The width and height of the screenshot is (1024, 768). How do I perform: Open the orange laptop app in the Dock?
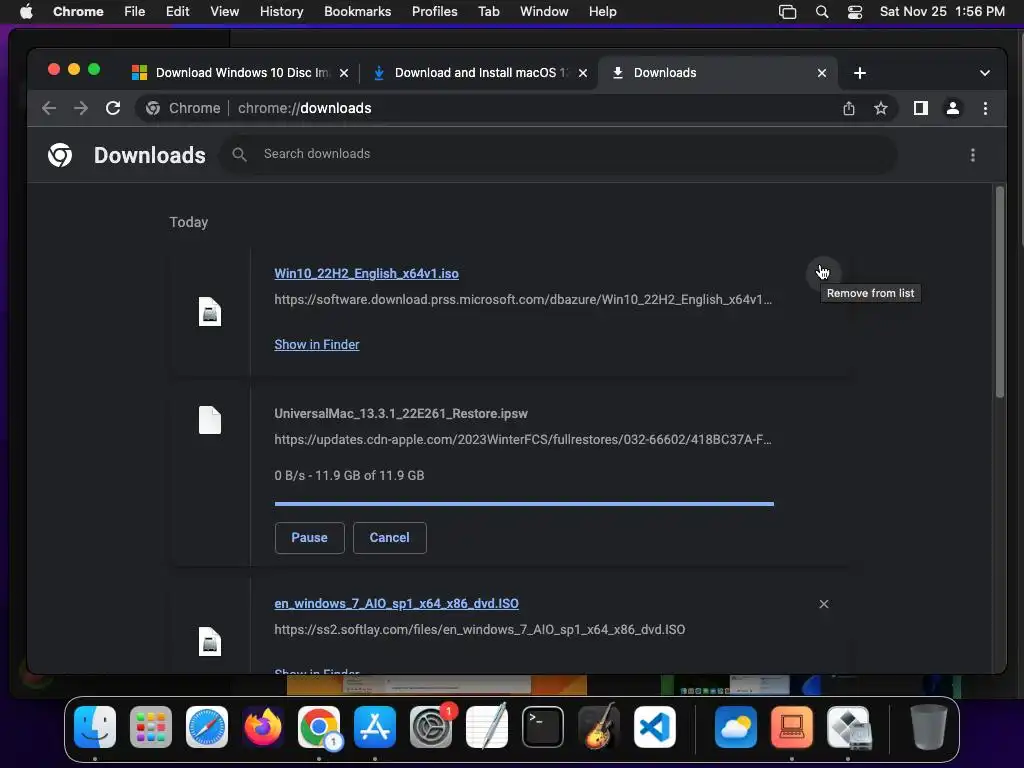click(x=792, y=727)
